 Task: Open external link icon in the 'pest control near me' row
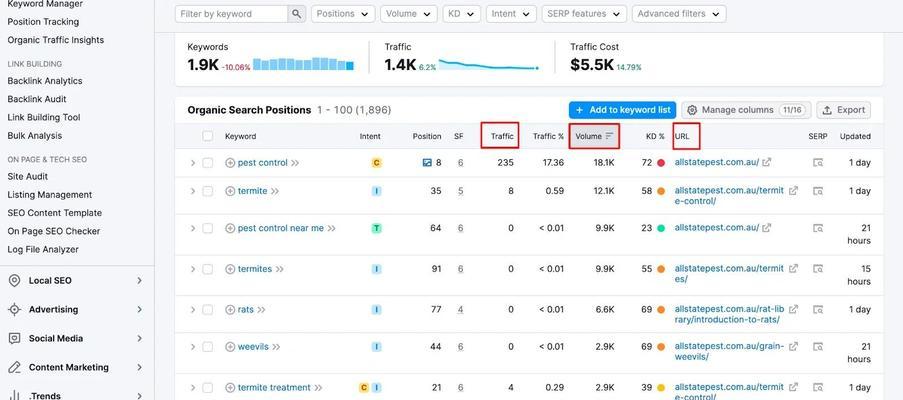tap(767, 228)
